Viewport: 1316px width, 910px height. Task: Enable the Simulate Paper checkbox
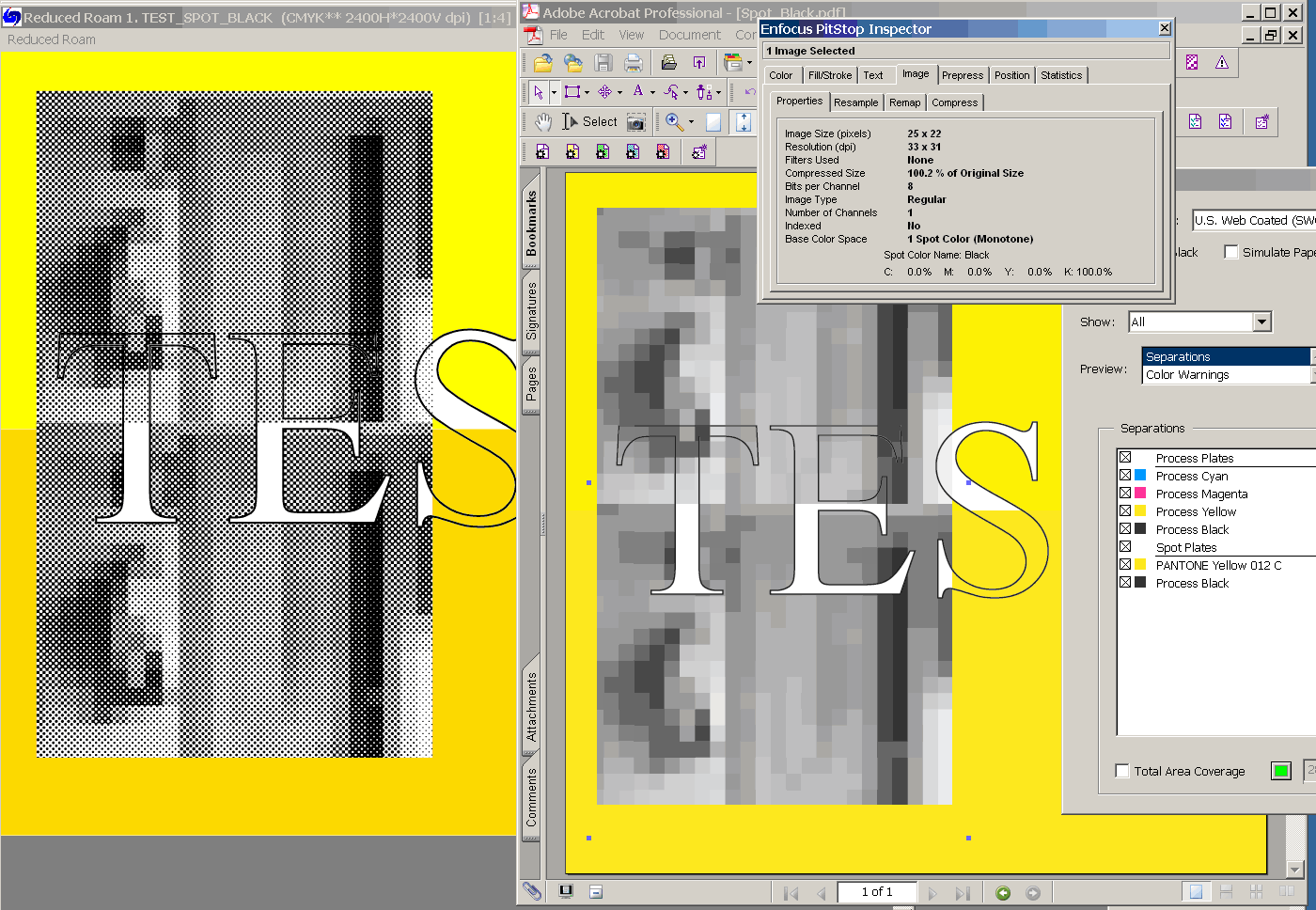[x=1231, y=252]
